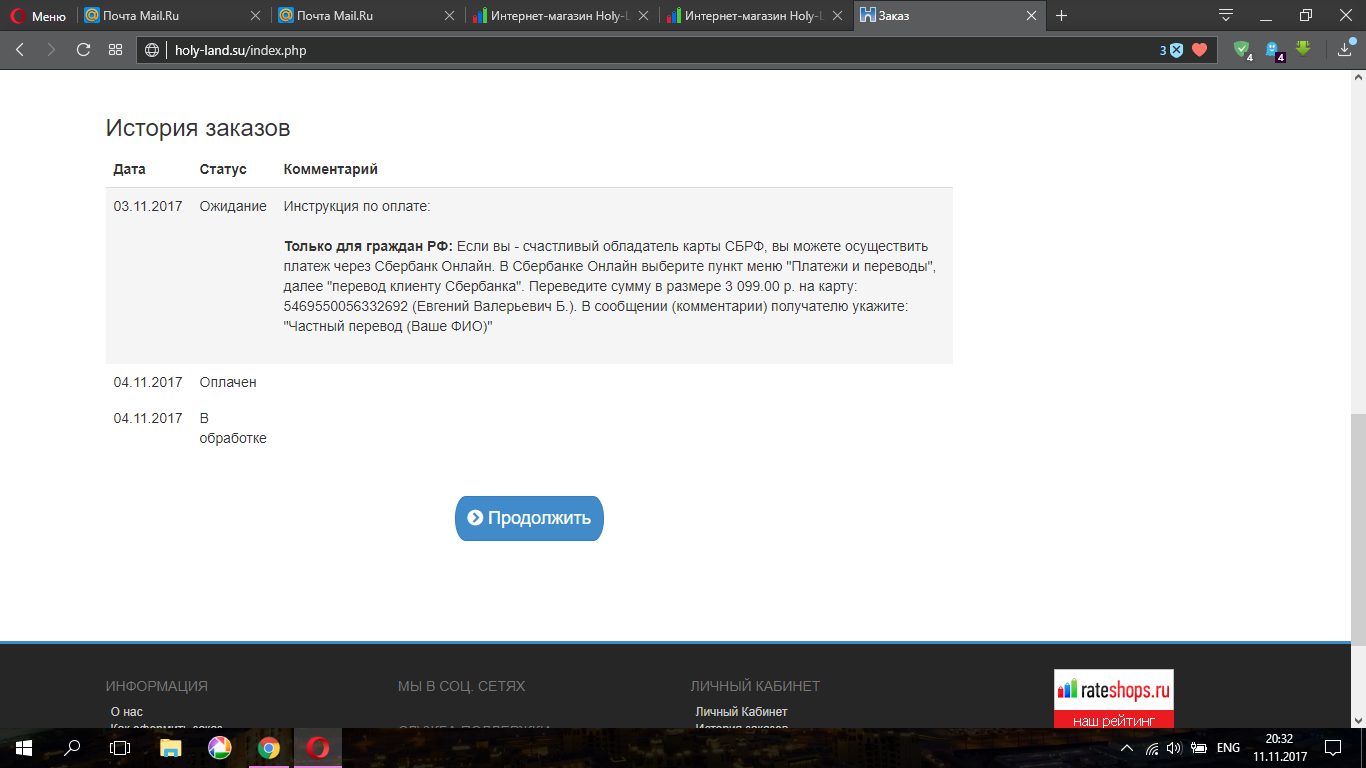Select the 03.11.2017 date cell

[148, 206]
